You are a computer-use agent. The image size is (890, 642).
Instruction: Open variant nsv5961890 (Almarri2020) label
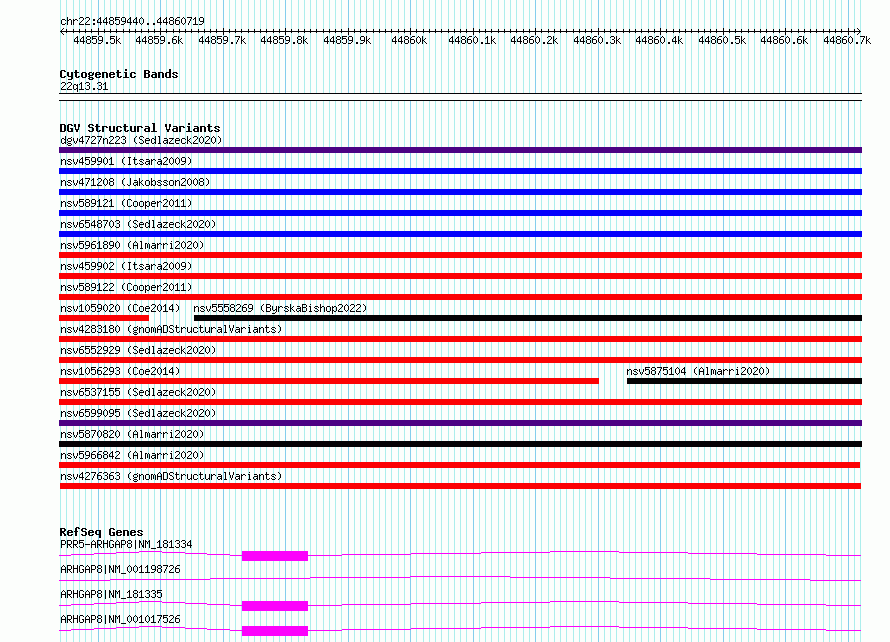[x=132, y=245]
